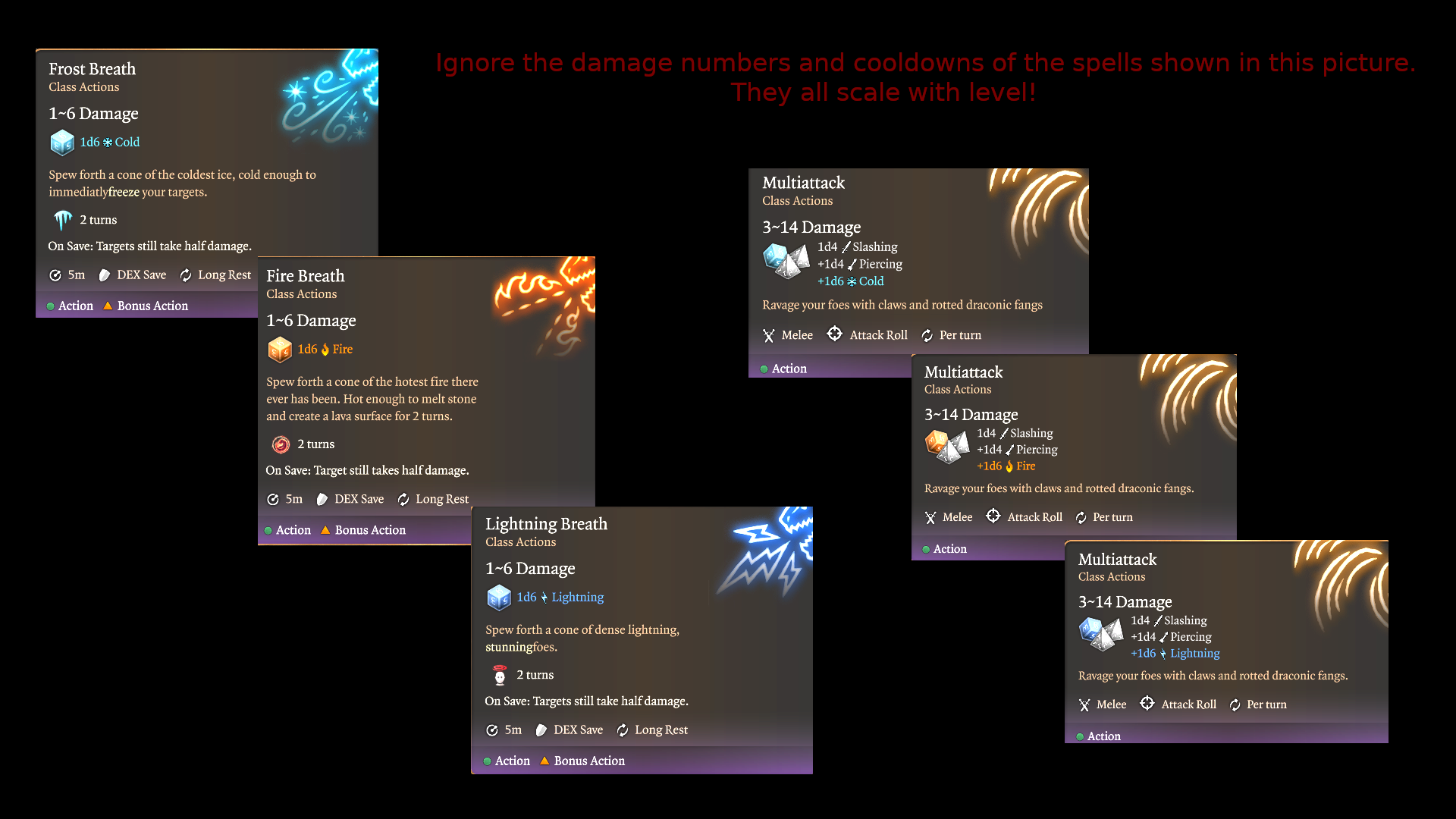1456x819 pixels.
Task: Click the freeze condition icon in Frost Breath
Action: 63,220
